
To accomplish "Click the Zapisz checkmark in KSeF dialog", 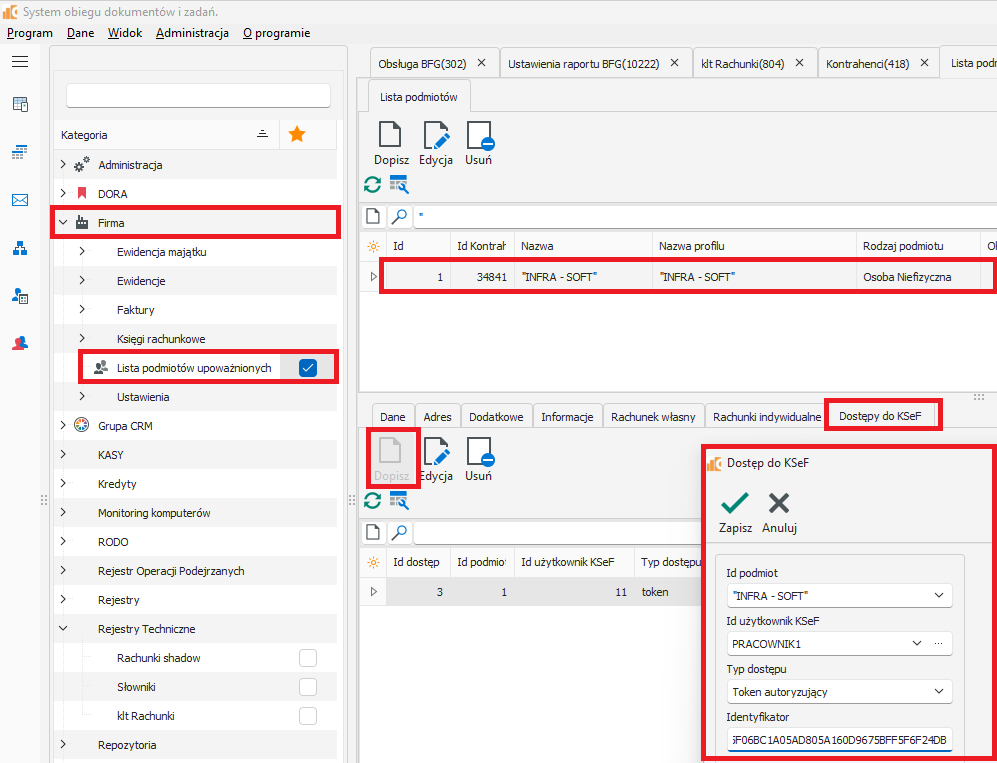I will point(735,503).
